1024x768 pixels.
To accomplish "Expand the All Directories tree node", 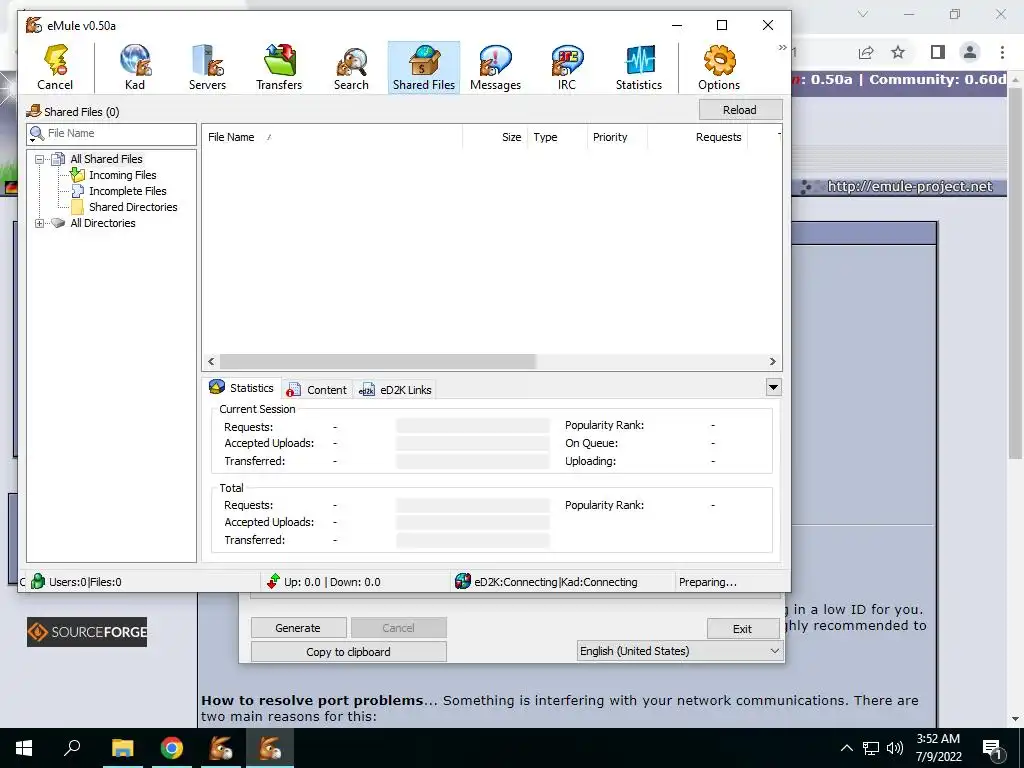I will click(40, 223).
